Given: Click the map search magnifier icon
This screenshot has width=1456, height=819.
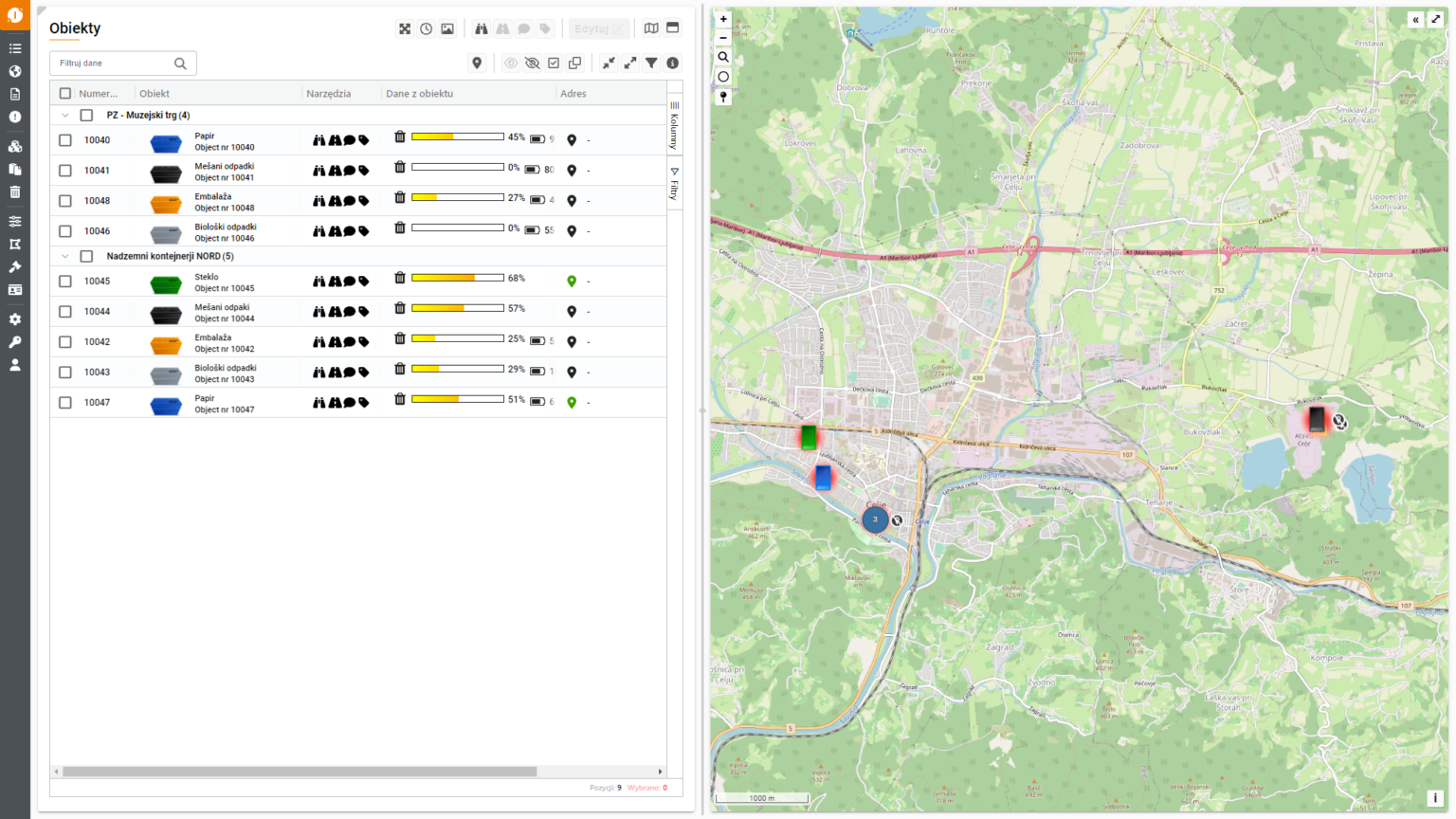Looking at the screenshot, I should click(x=723, y=57).
